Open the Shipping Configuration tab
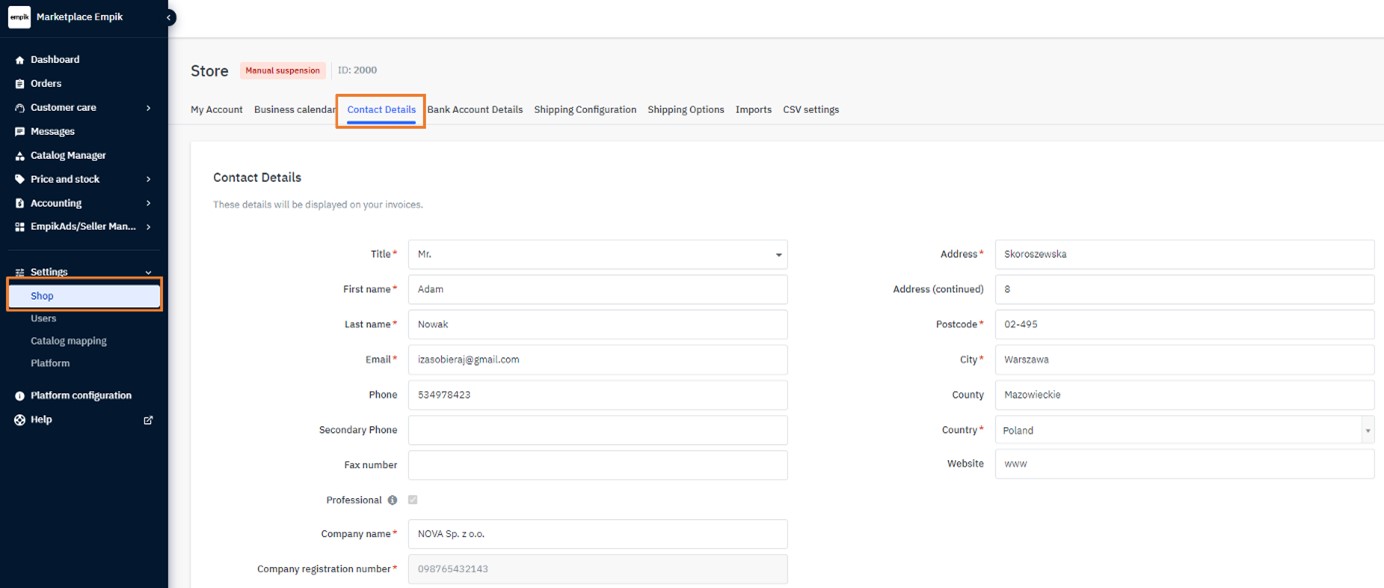The height and width of the screenshot is (588, 1384). click(585, 110)
